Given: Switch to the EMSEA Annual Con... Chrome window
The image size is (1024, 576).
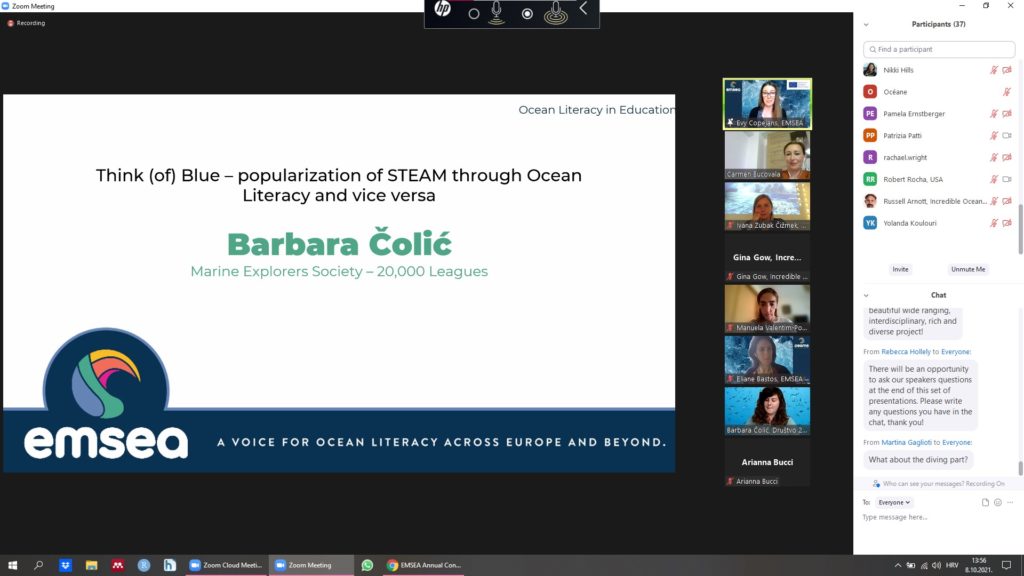Looking at the screenshot, I should click(x=424, y=565).
